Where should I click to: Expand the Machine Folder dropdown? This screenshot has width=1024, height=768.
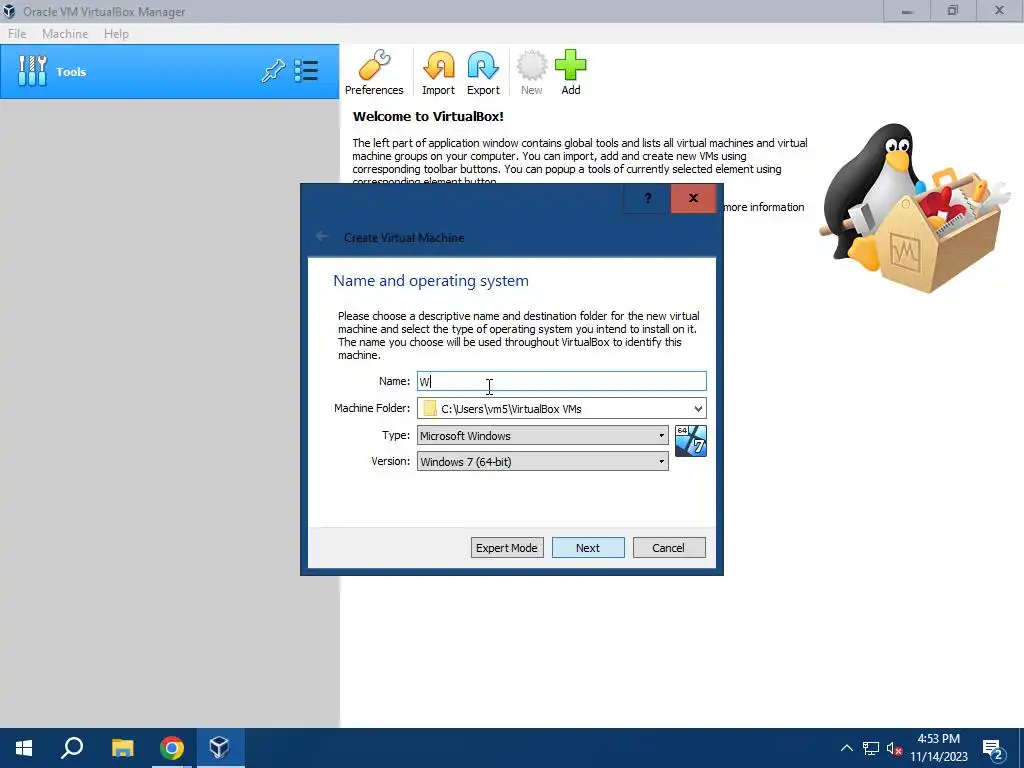(697, 409)
